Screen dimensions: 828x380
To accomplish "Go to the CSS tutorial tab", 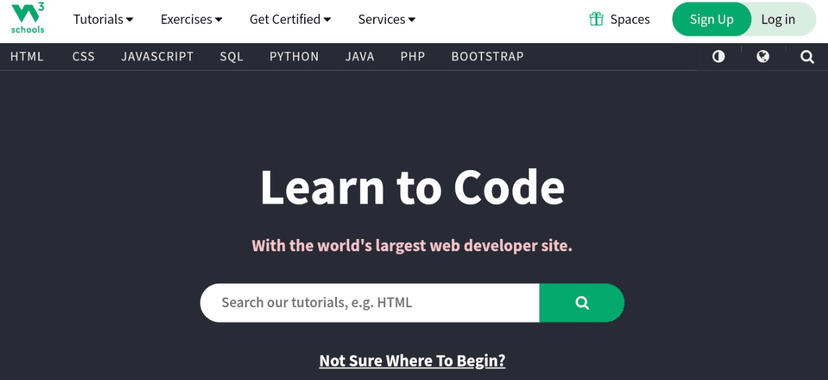I will [x=83, y=56].
